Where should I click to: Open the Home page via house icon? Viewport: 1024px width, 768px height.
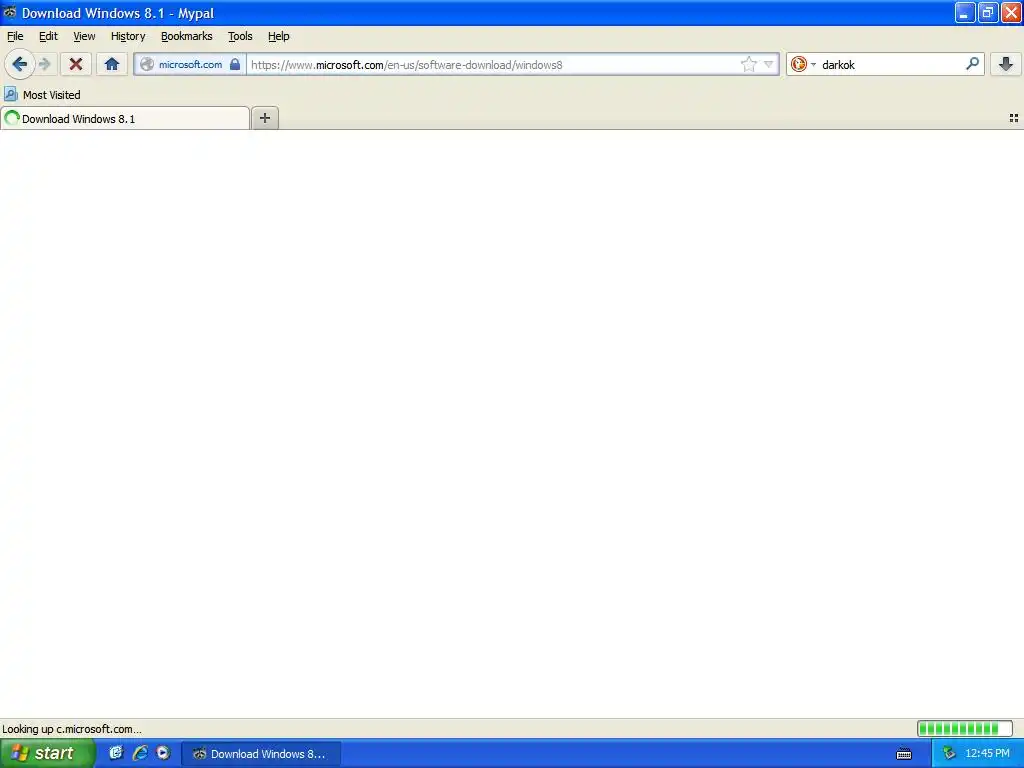[112, 64]
